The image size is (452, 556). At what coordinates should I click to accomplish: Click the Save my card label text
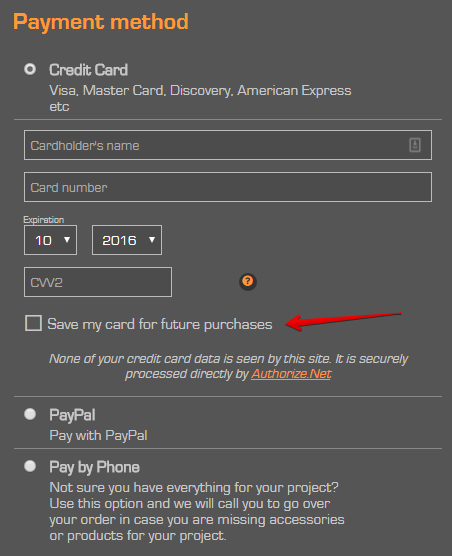pos(160,324)
